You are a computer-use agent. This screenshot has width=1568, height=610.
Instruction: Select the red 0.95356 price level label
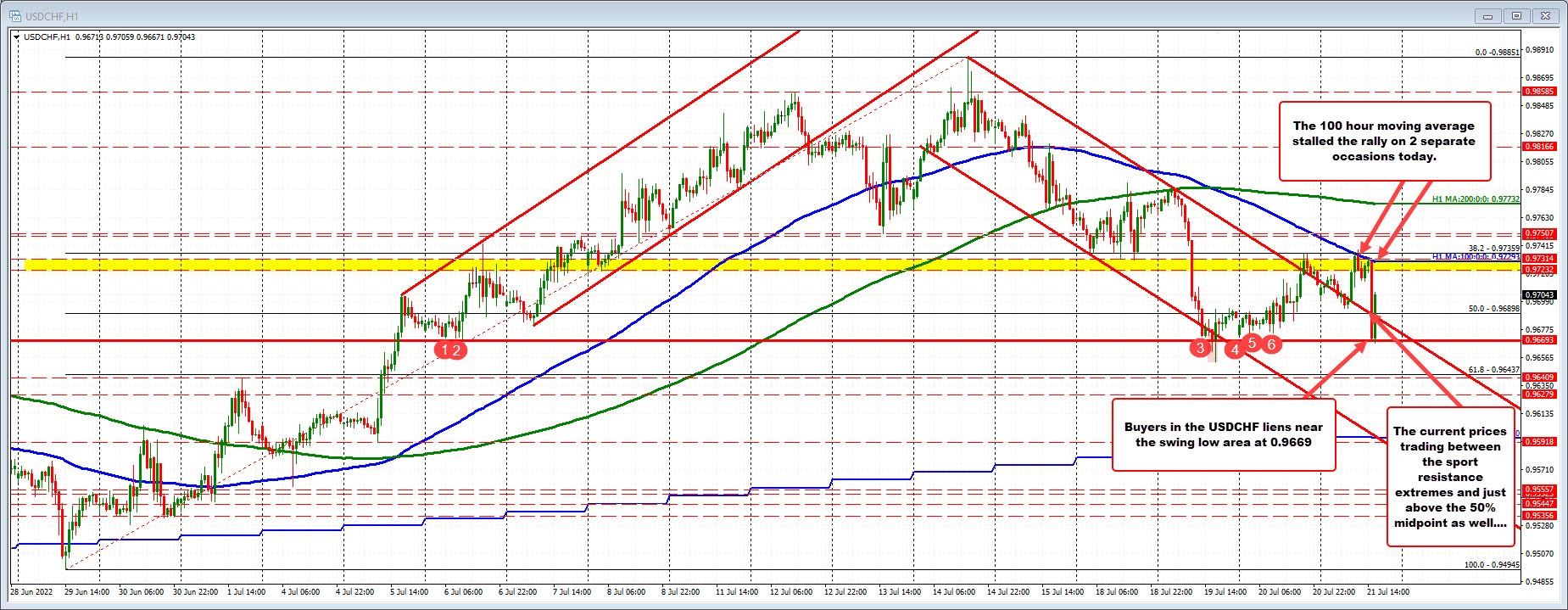1539,516
